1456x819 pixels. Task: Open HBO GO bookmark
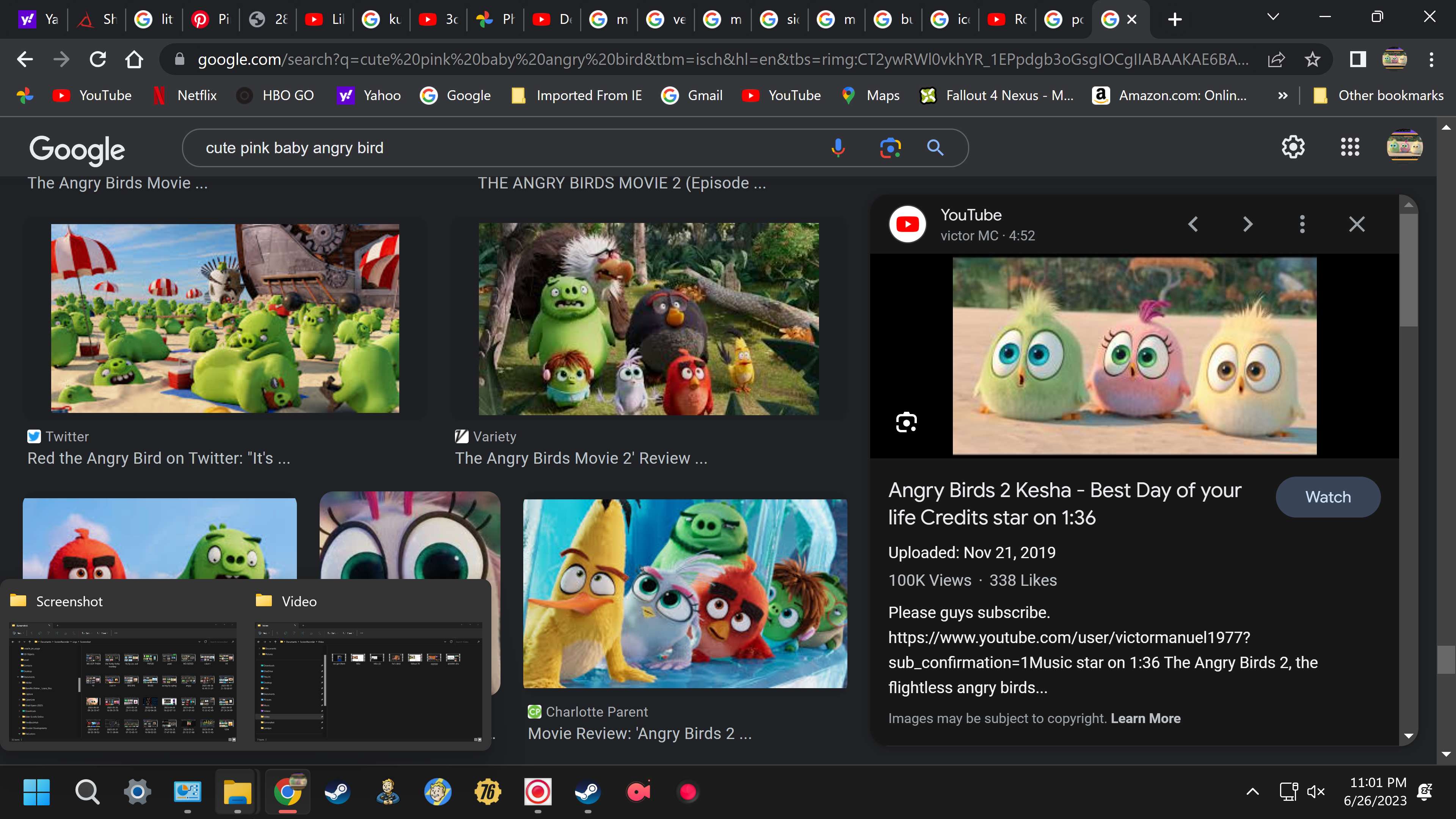(275, 96)
